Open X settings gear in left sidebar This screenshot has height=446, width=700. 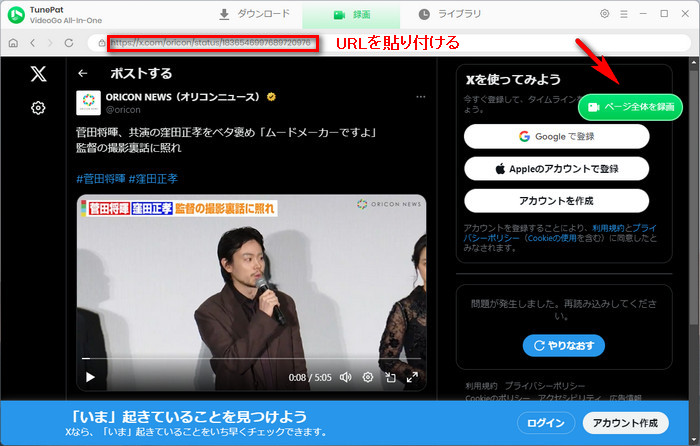coord(38,108)
